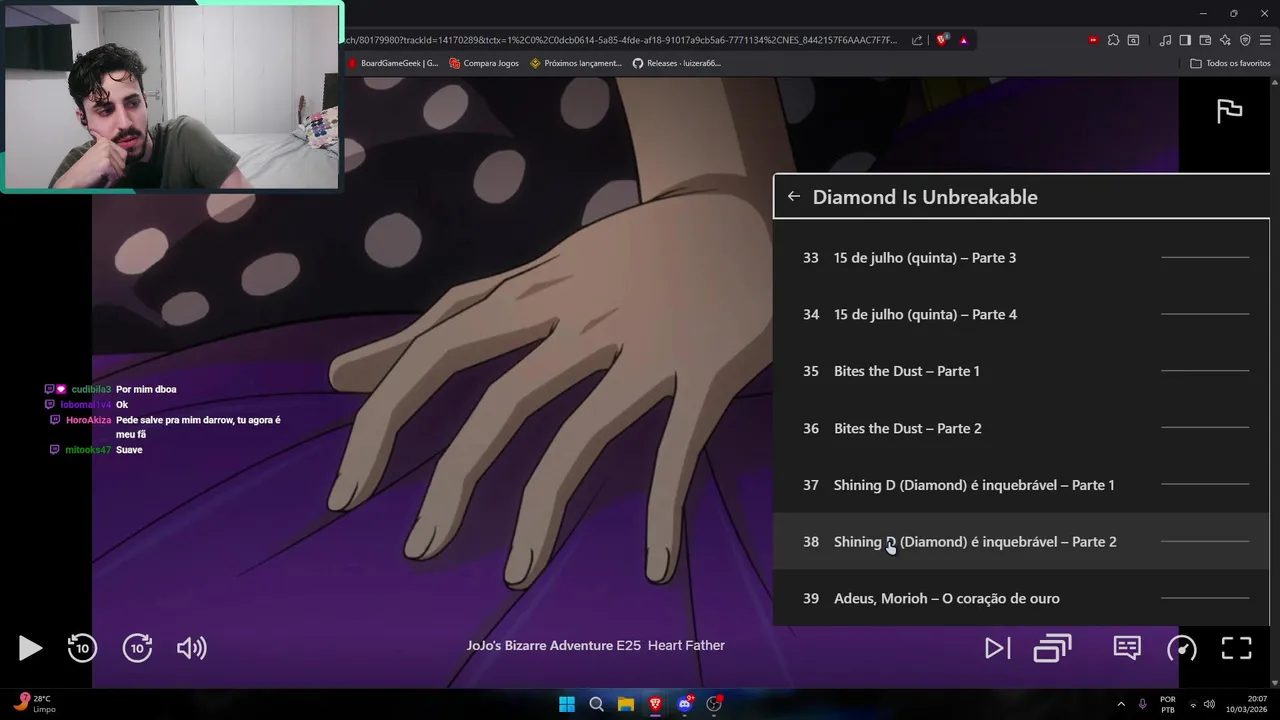Screen dimensions: 1280x720
Task: Open Próximos lançamentos bookmark
Action: point(576,63)
